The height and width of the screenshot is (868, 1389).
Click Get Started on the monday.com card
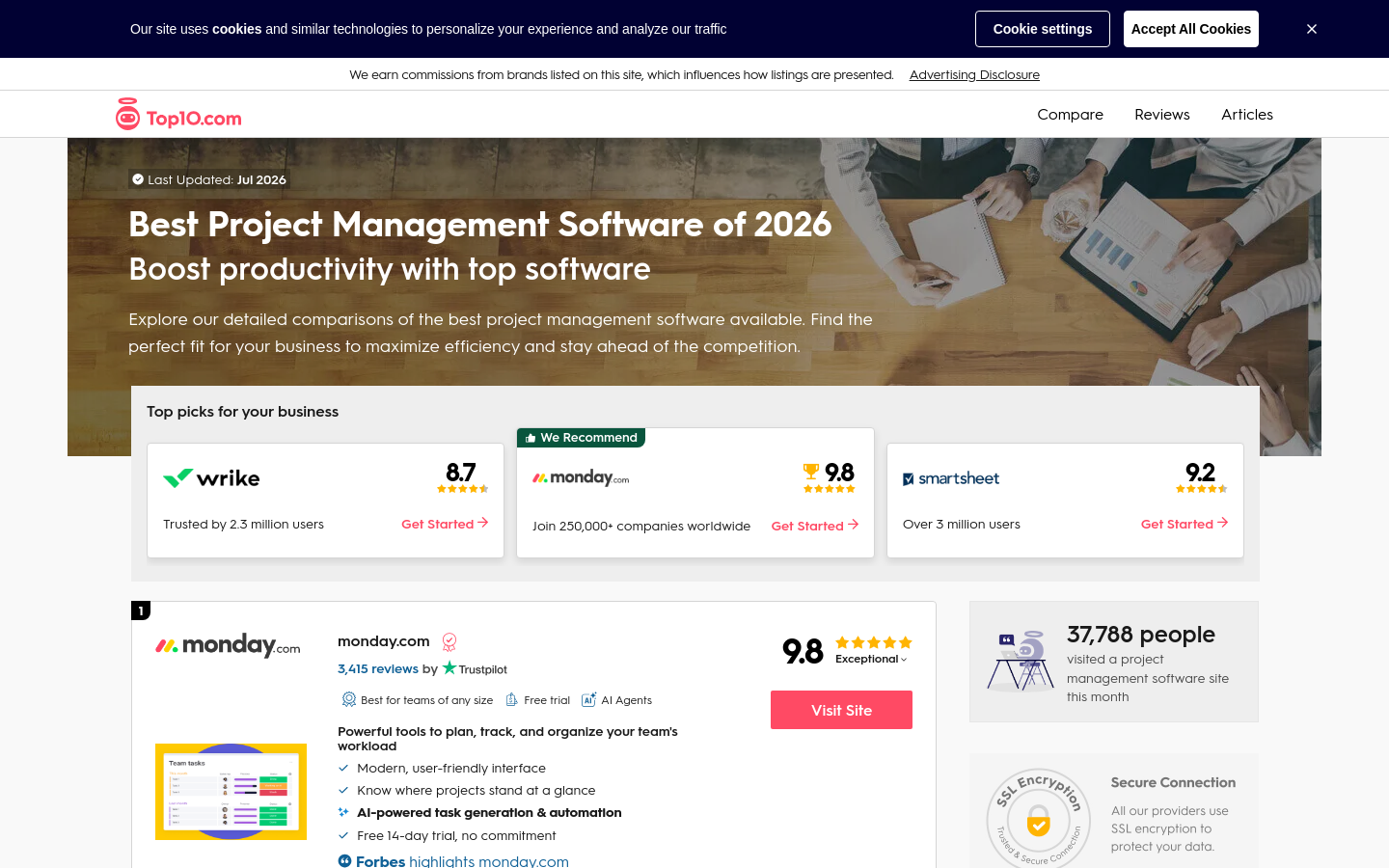click(815, 526)
